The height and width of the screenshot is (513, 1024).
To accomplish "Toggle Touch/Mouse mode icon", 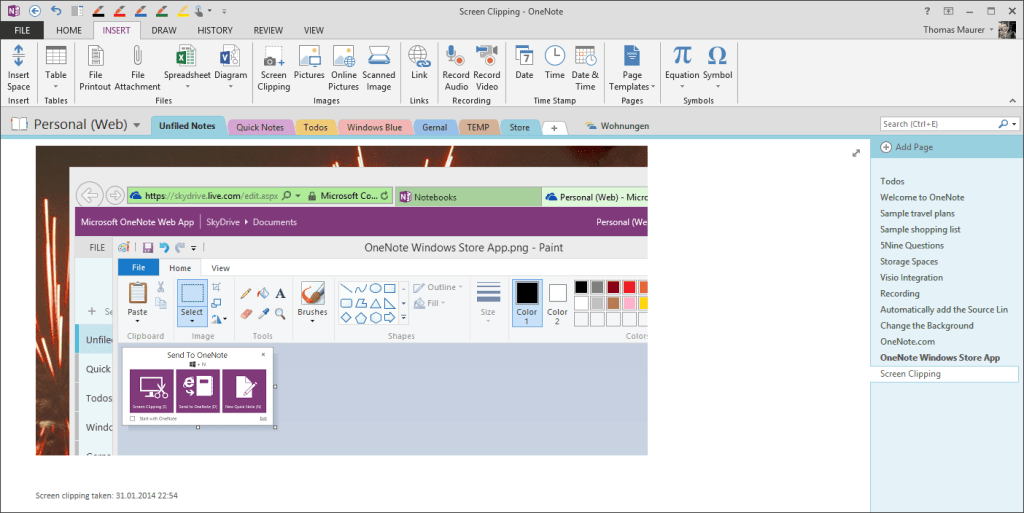I will click(x=200, y=11).
